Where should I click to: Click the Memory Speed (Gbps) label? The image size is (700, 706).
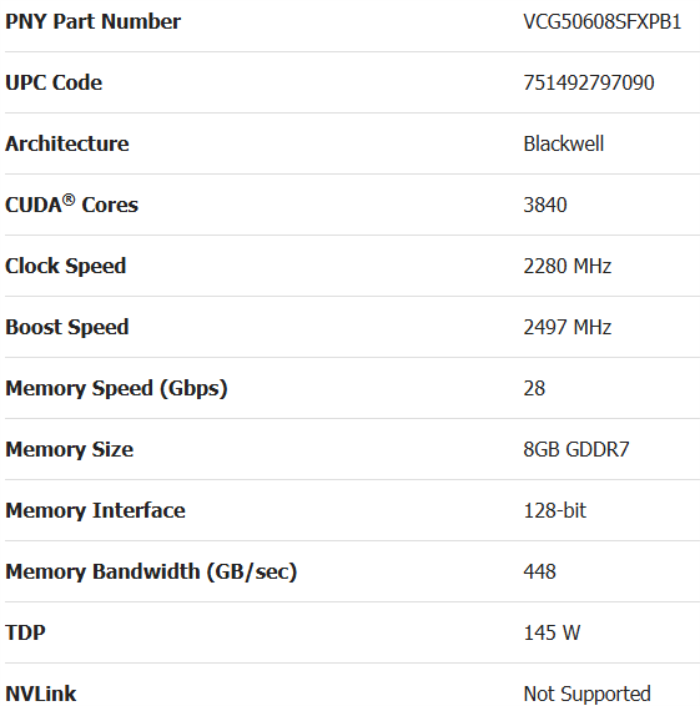tap(116, 389)
